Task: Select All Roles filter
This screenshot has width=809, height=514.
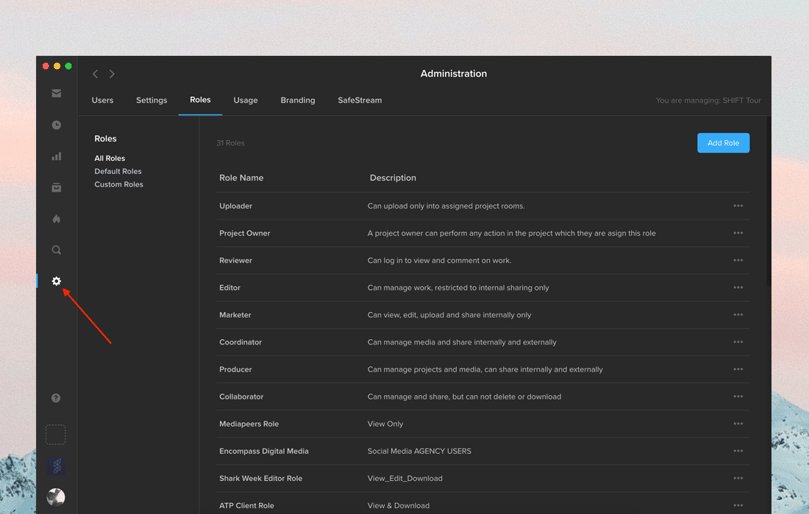Action: tap(109, 158)
